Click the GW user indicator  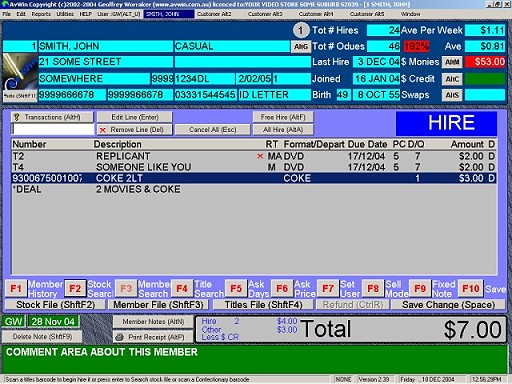(13, 322)
